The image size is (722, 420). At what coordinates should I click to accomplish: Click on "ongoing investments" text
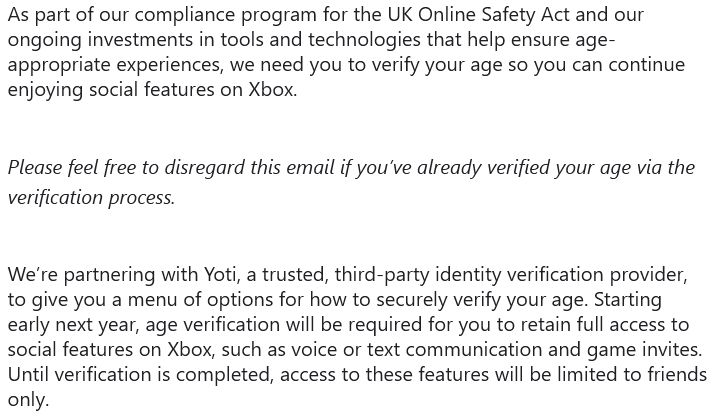click(100, 41)
